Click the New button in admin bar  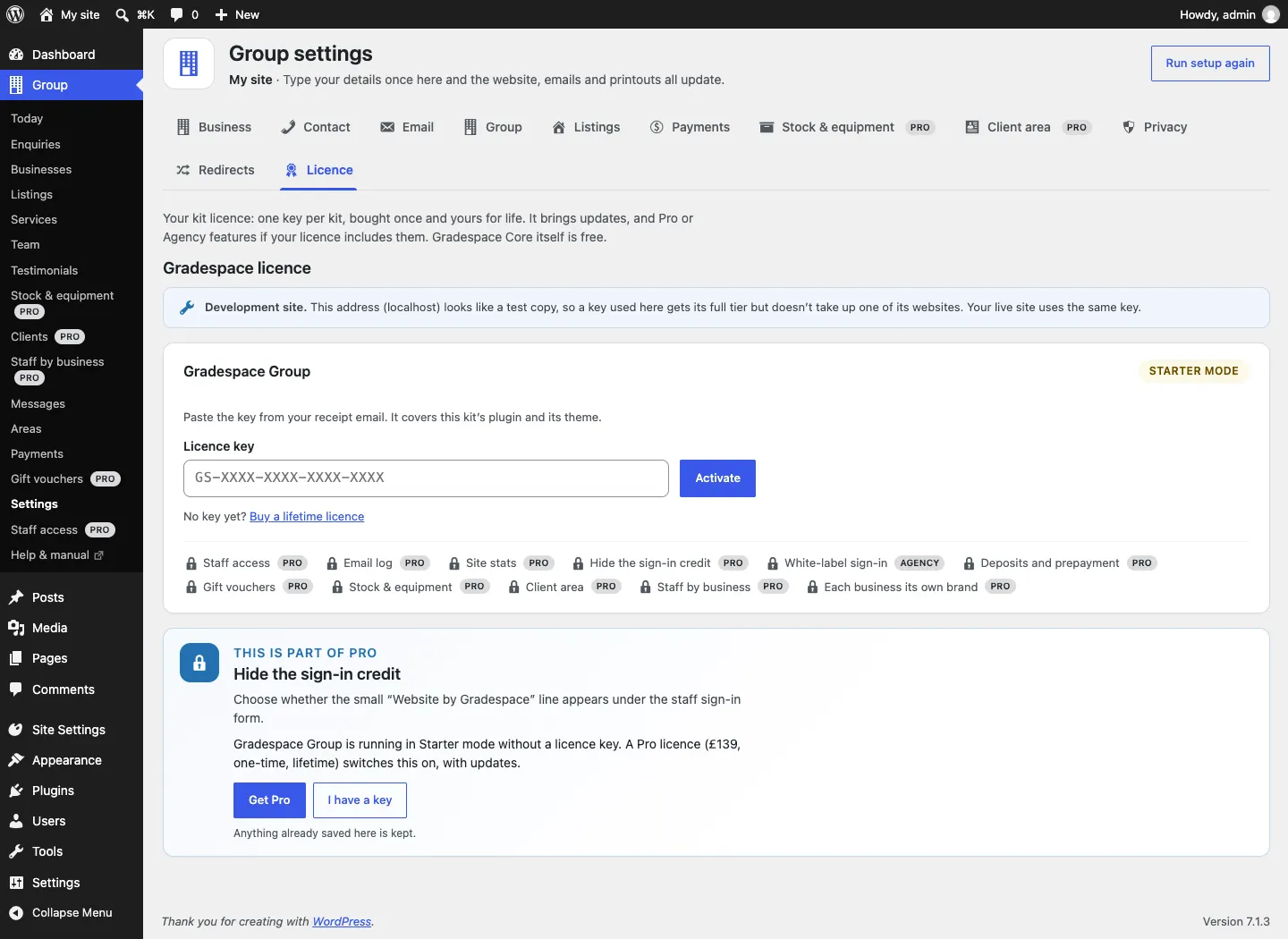[x=237, y=14]
